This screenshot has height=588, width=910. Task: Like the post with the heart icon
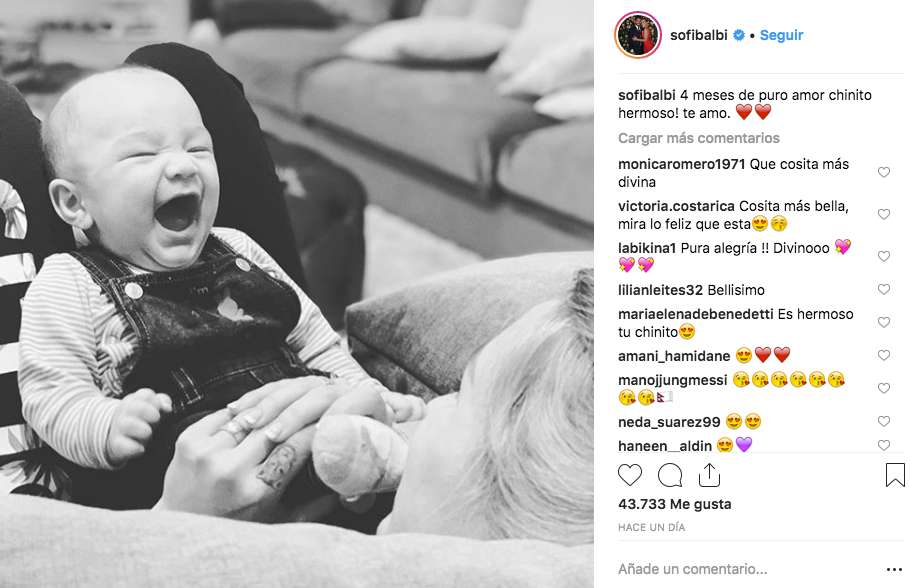coord(630,475)
